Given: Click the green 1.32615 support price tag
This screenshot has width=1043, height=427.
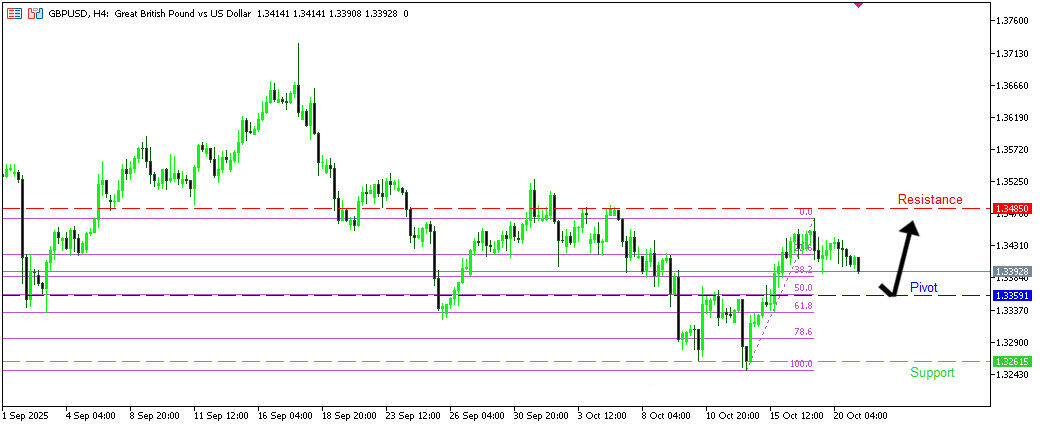Looking at the screenshot, I should [1012, 361].
